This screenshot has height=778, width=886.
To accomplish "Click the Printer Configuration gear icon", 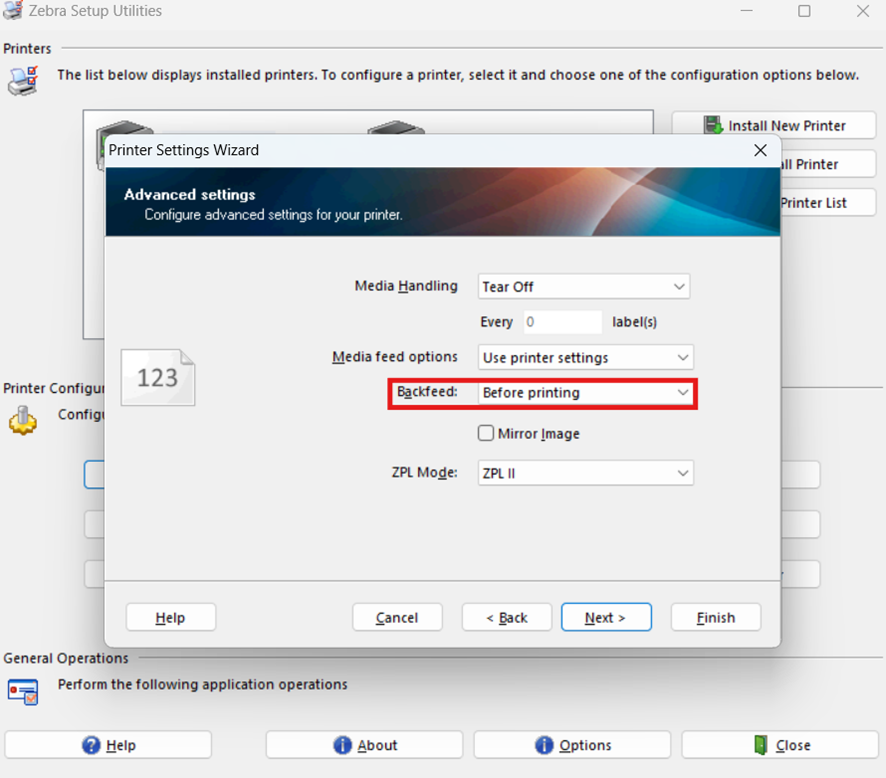I will click(23, 420).
